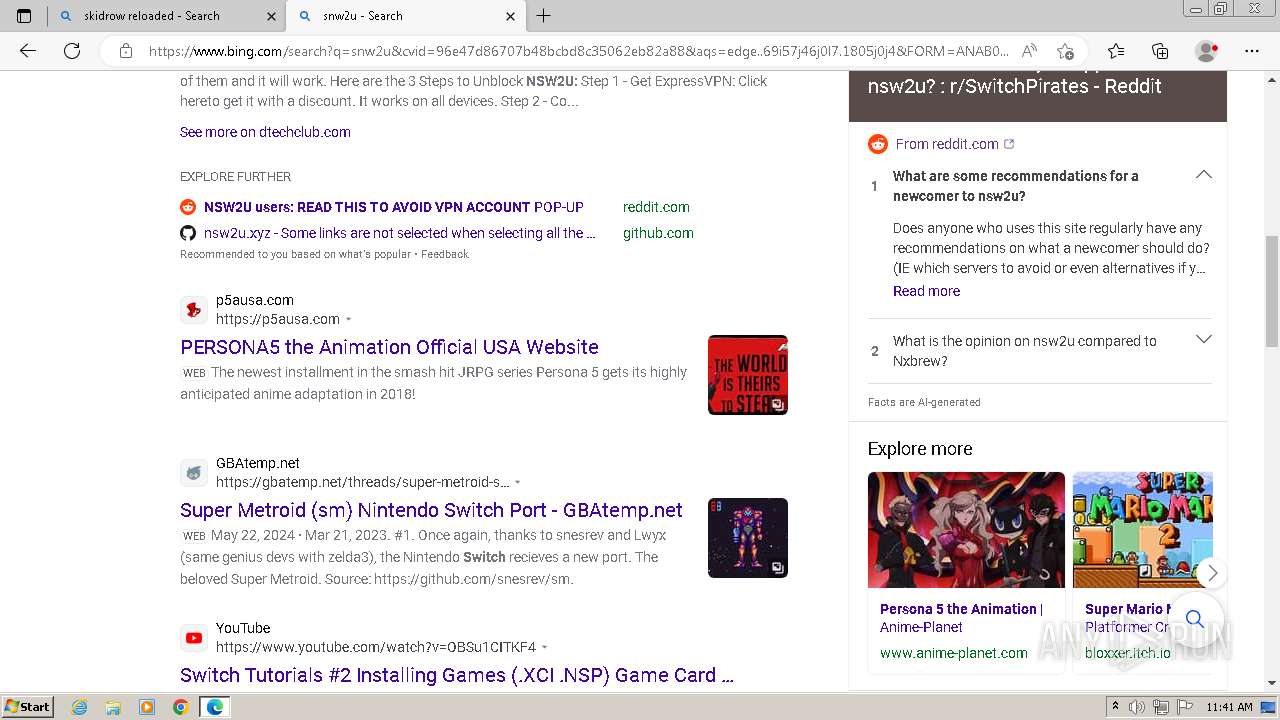This screenshot has height=720, width=1280.
Task: Click the taskbar clock 11:41 AM
Action: point(1229,707)
